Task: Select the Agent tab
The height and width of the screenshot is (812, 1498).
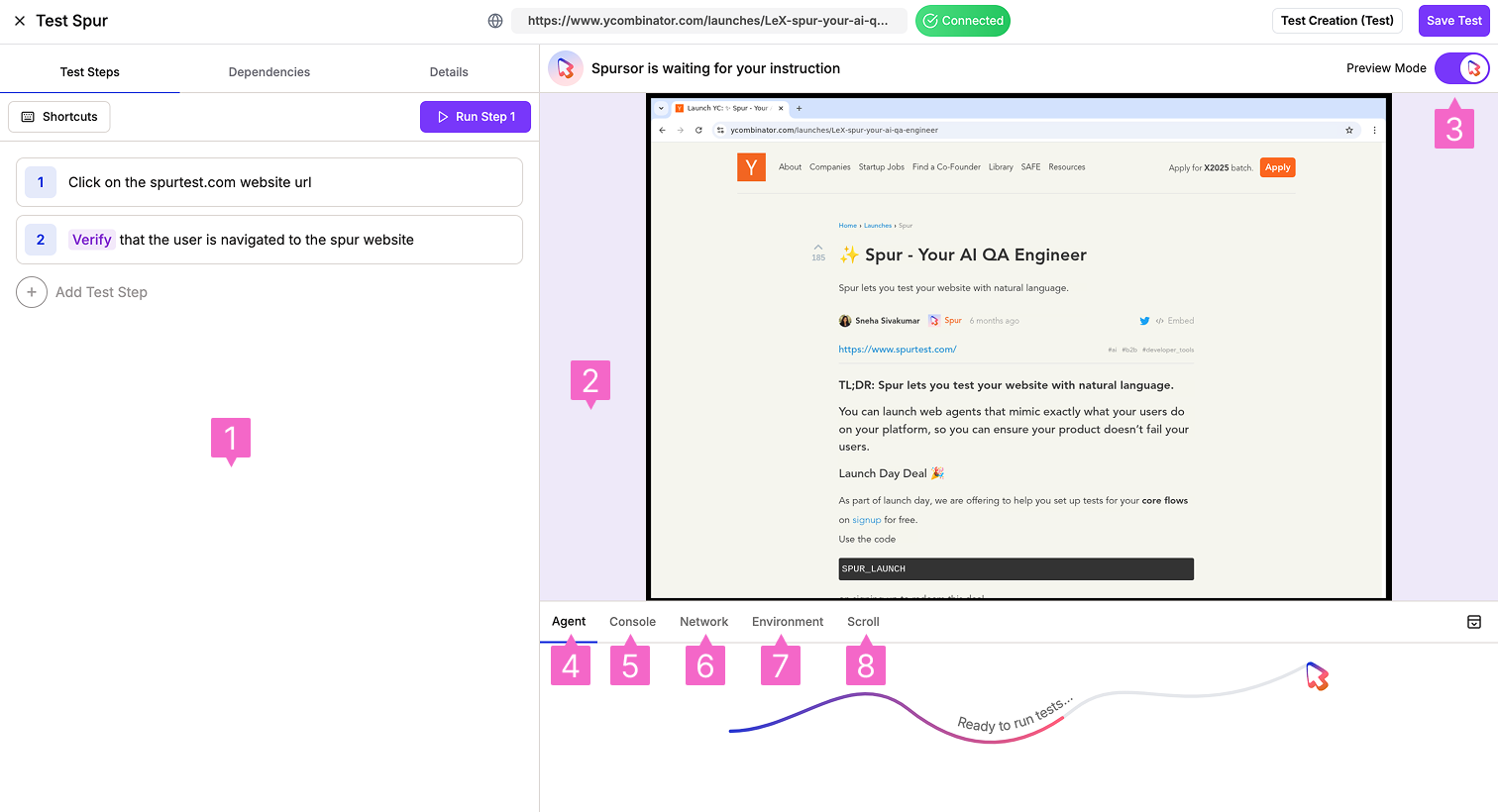Action: click(569, 622)
